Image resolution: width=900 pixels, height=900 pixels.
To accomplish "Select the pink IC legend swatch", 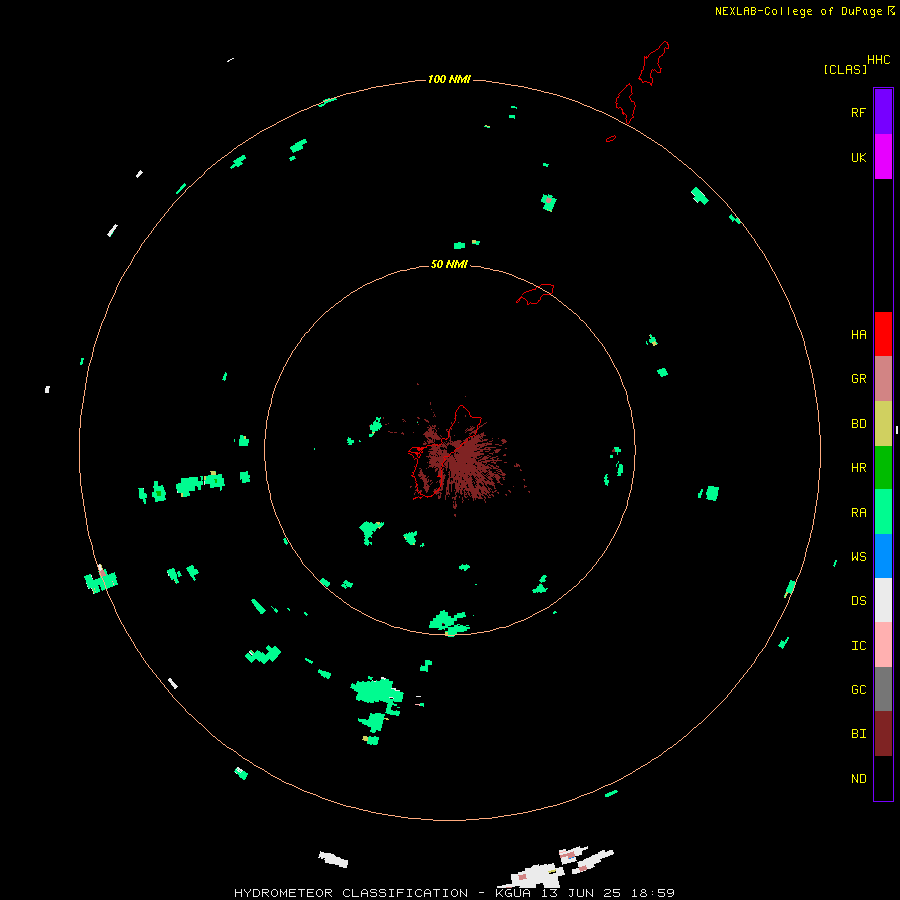I will pos(883,645).
